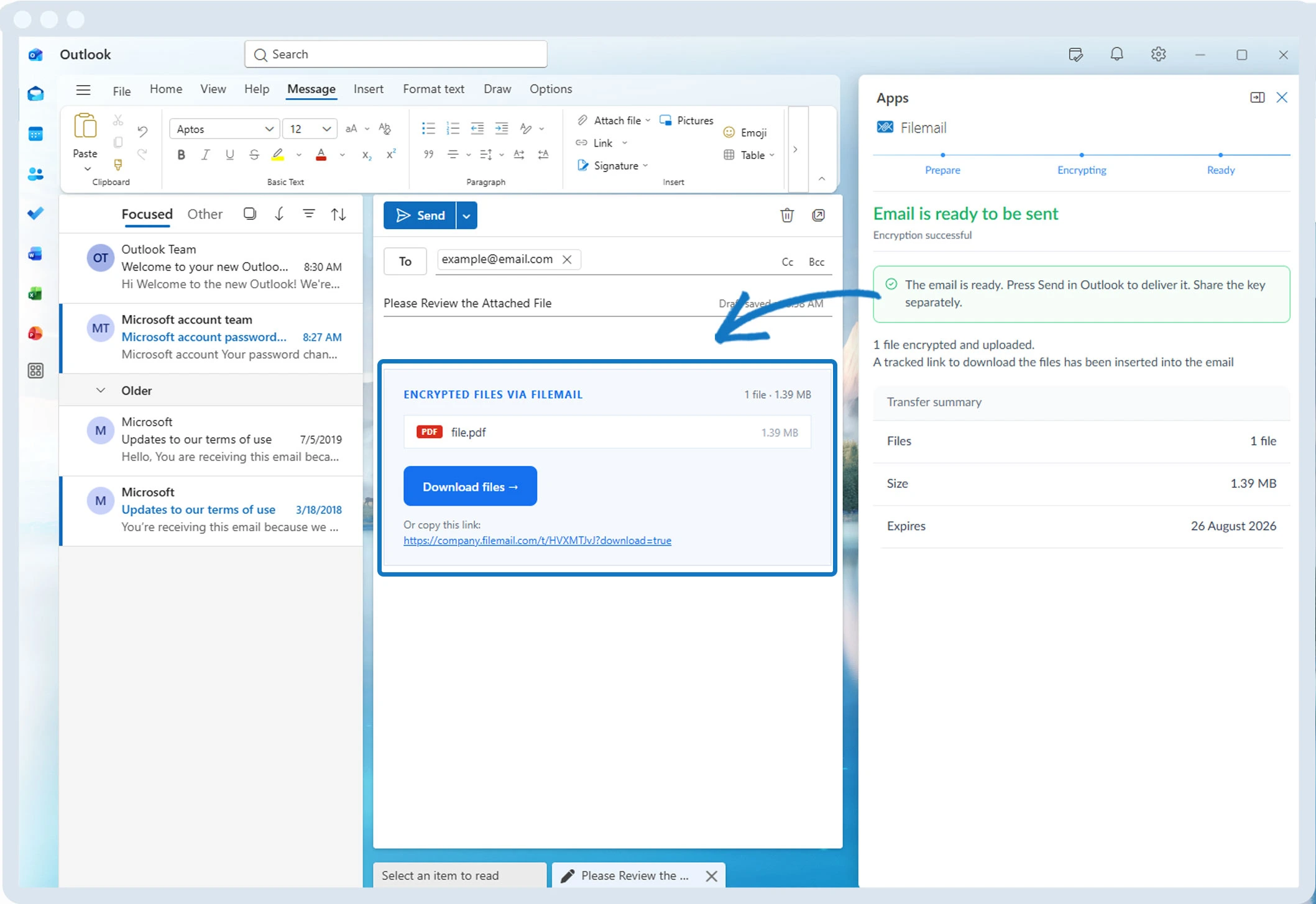Screen dimensions: 1316x904
Task: Collapse the Older messages group
Action: tap(101, 390)
